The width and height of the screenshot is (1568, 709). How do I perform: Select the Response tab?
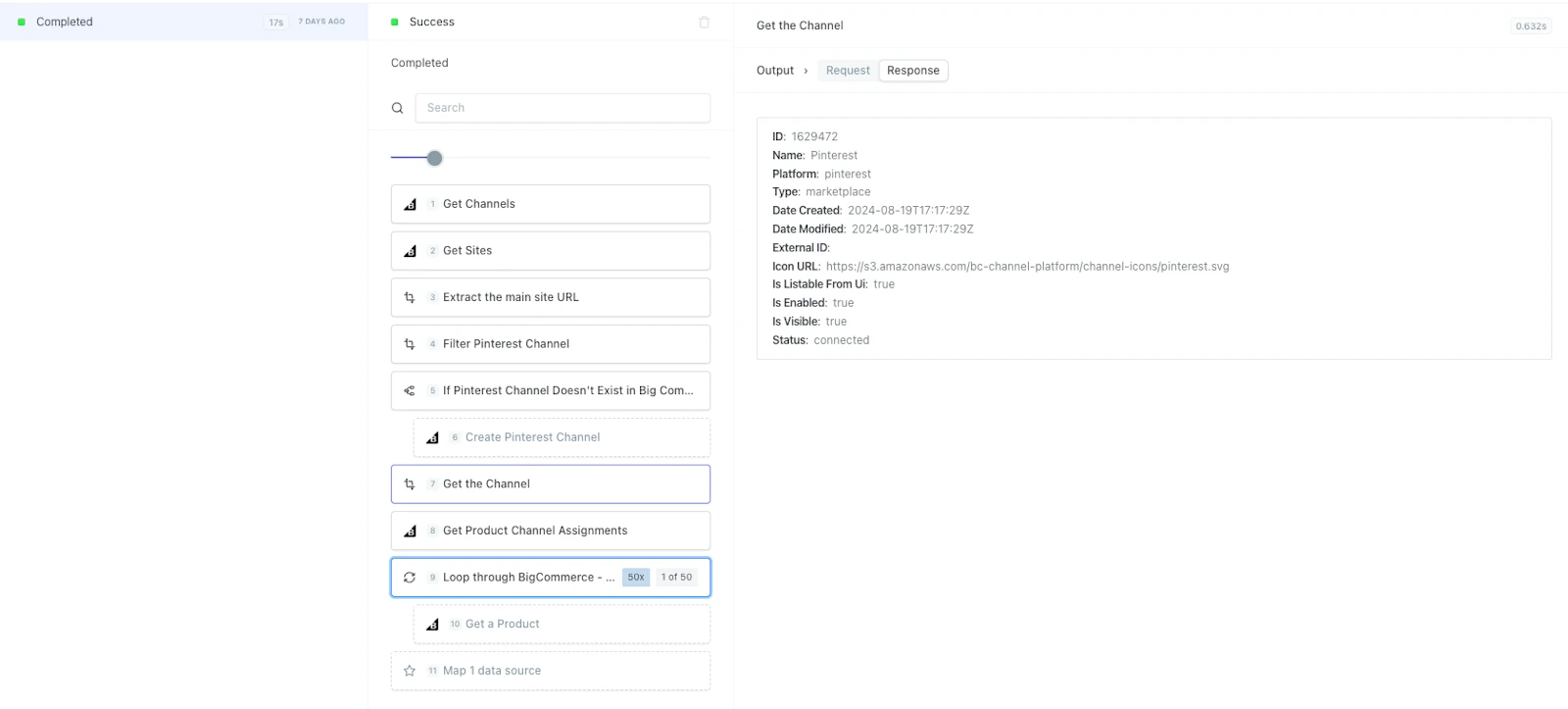913,71
